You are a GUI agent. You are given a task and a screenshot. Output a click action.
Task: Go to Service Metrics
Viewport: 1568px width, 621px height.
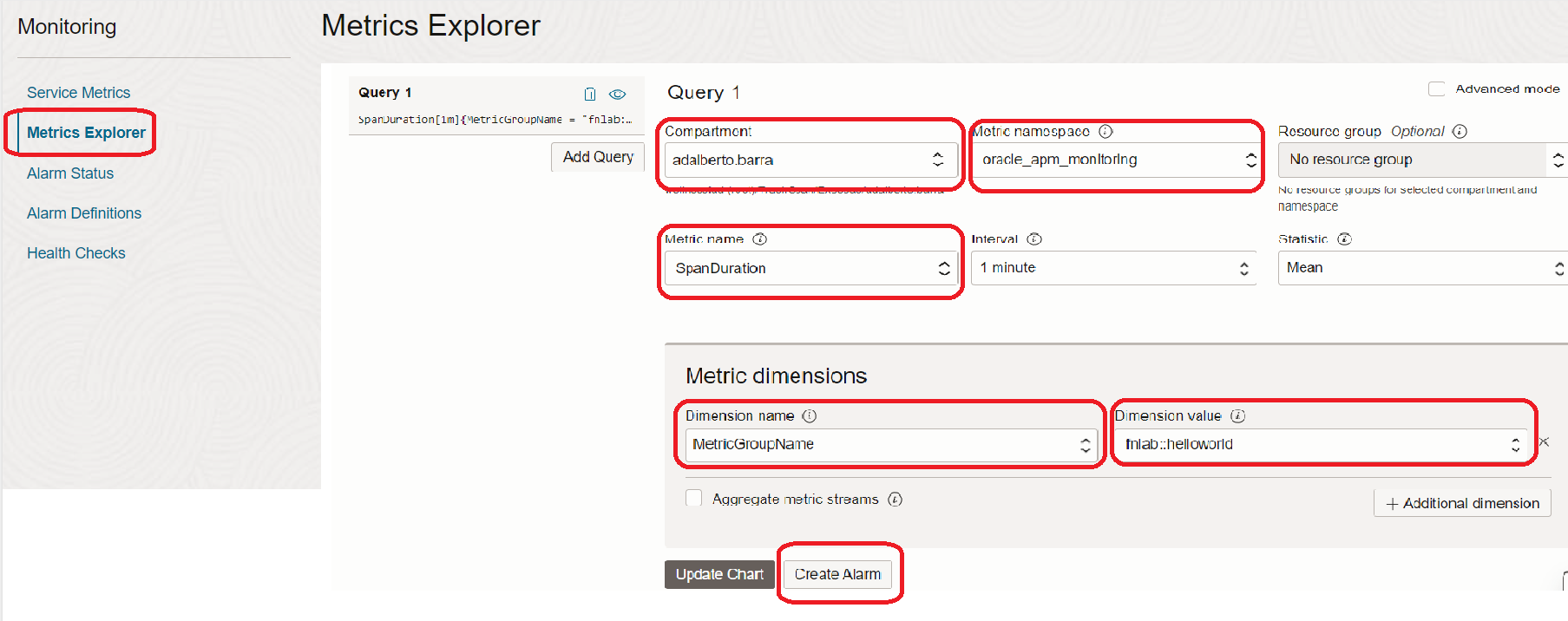(78, 93)
